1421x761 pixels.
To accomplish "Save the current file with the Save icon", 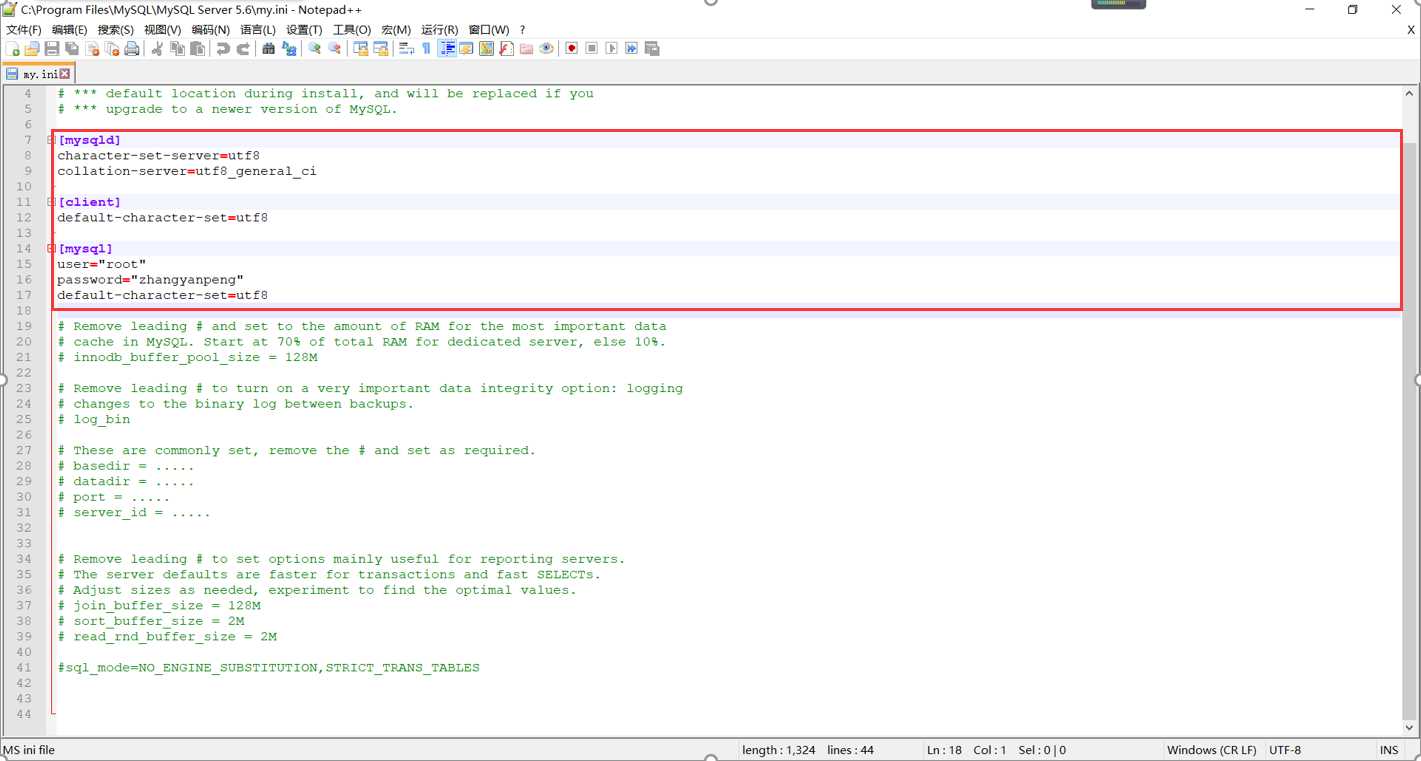I will point(52,48).
